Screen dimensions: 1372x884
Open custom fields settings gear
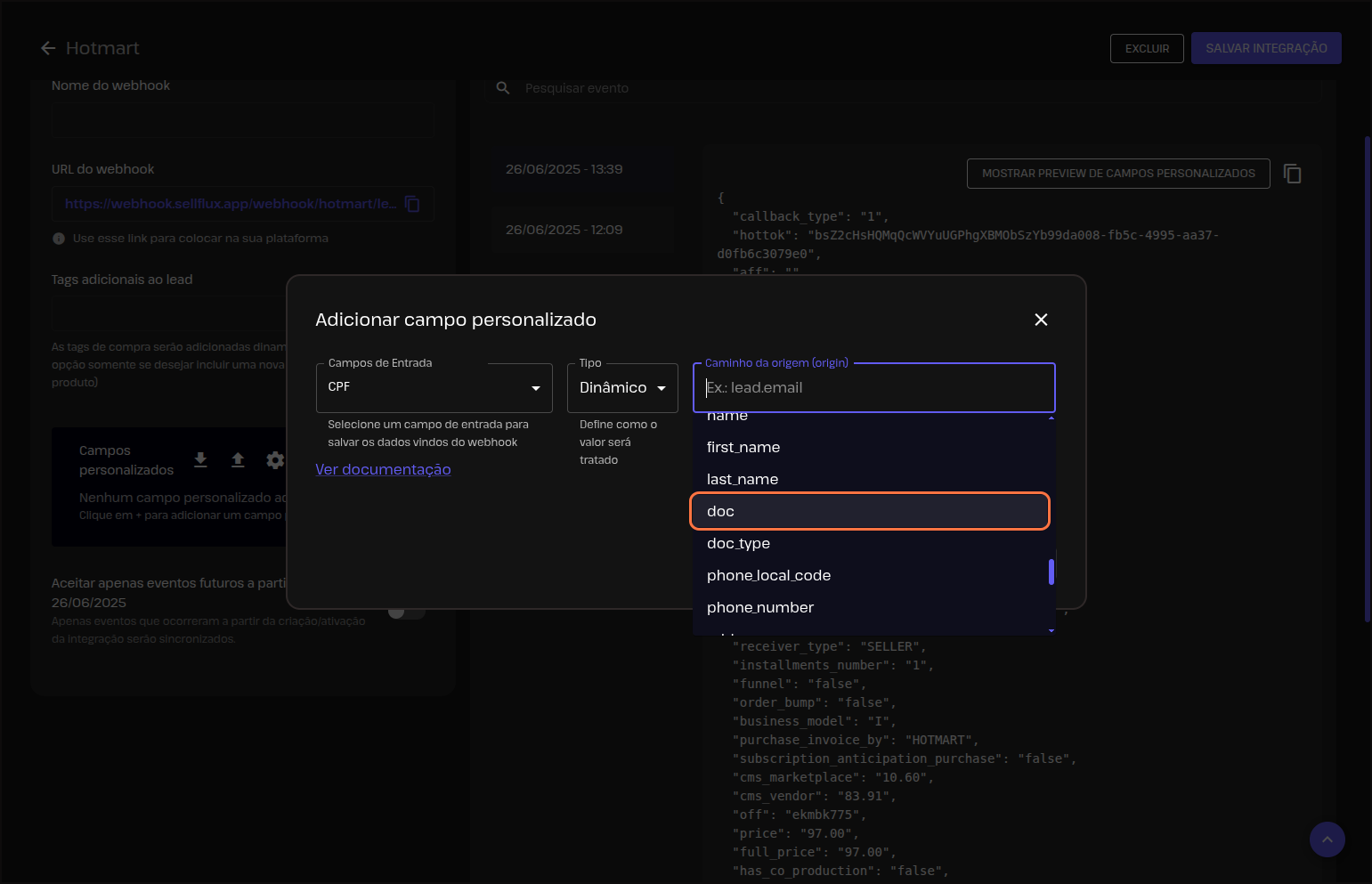coord(275,459)
